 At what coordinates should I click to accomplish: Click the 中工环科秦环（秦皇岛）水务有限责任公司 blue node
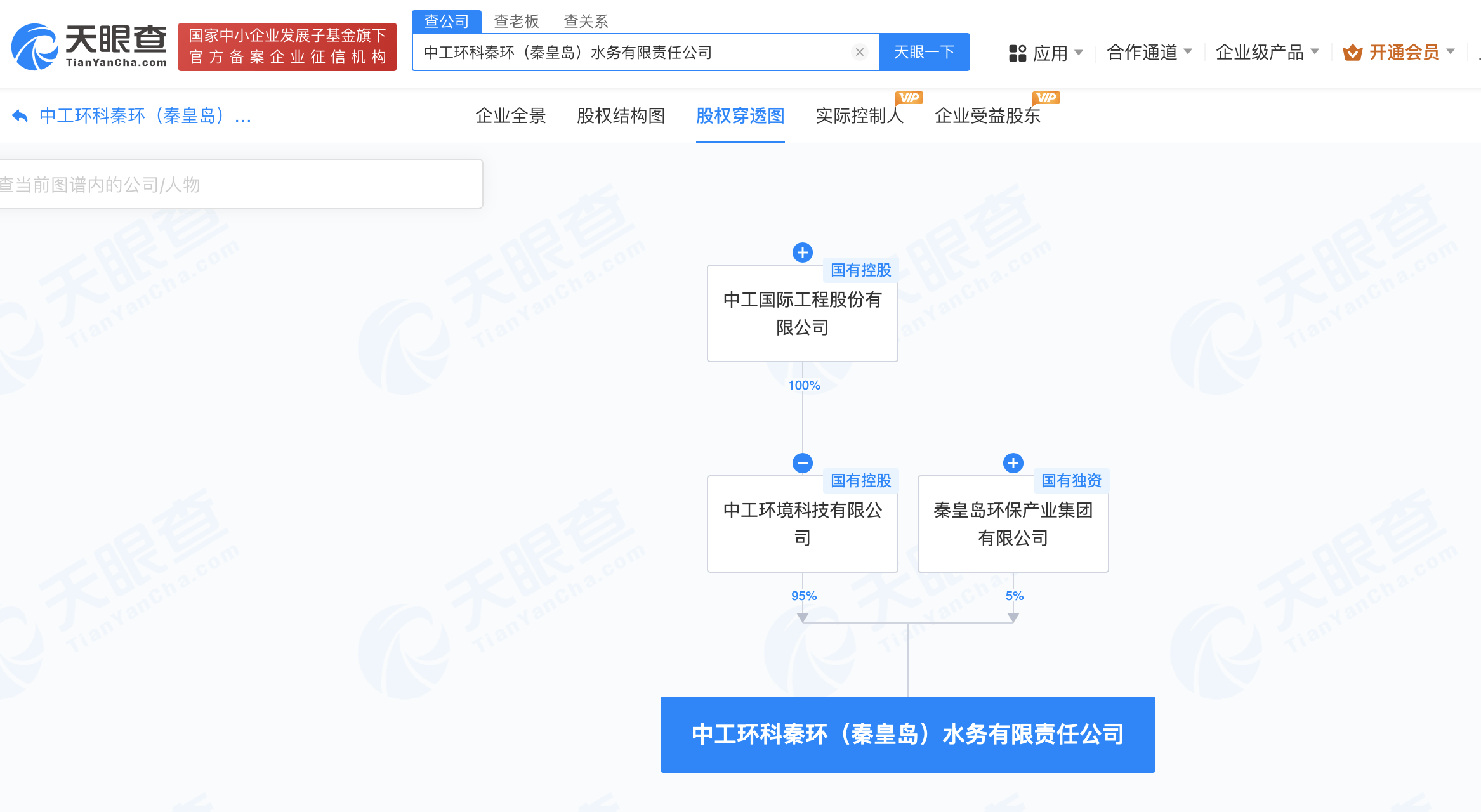(907, 734)
